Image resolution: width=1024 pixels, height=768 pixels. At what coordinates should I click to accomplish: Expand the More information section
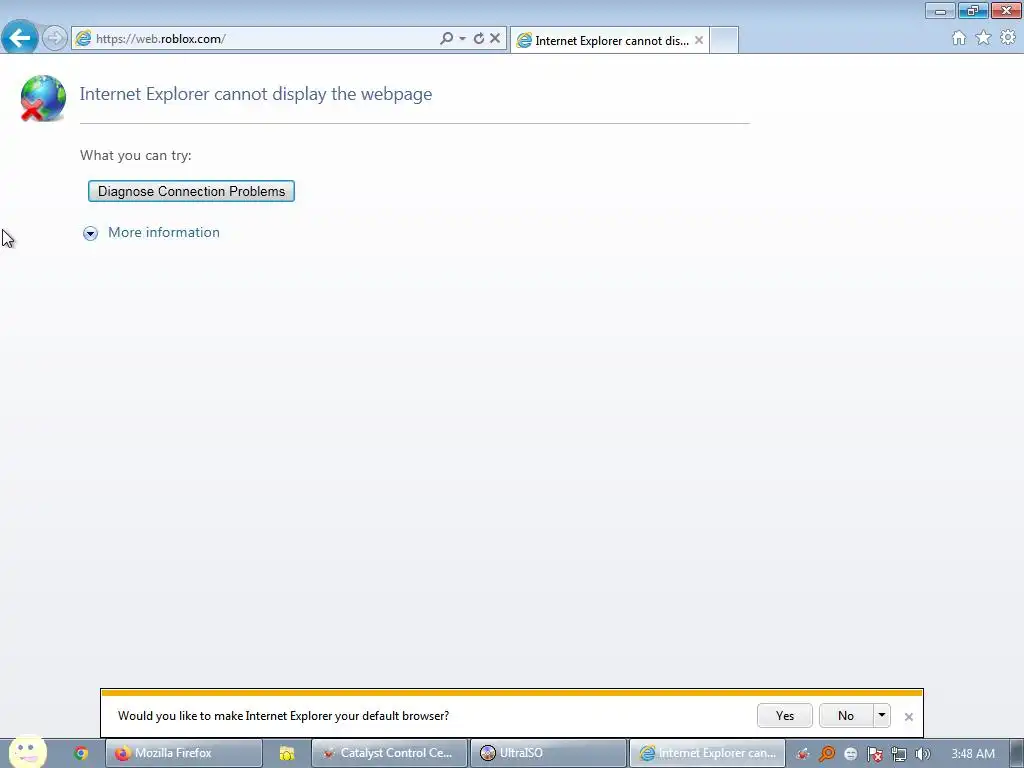point(90,233)
